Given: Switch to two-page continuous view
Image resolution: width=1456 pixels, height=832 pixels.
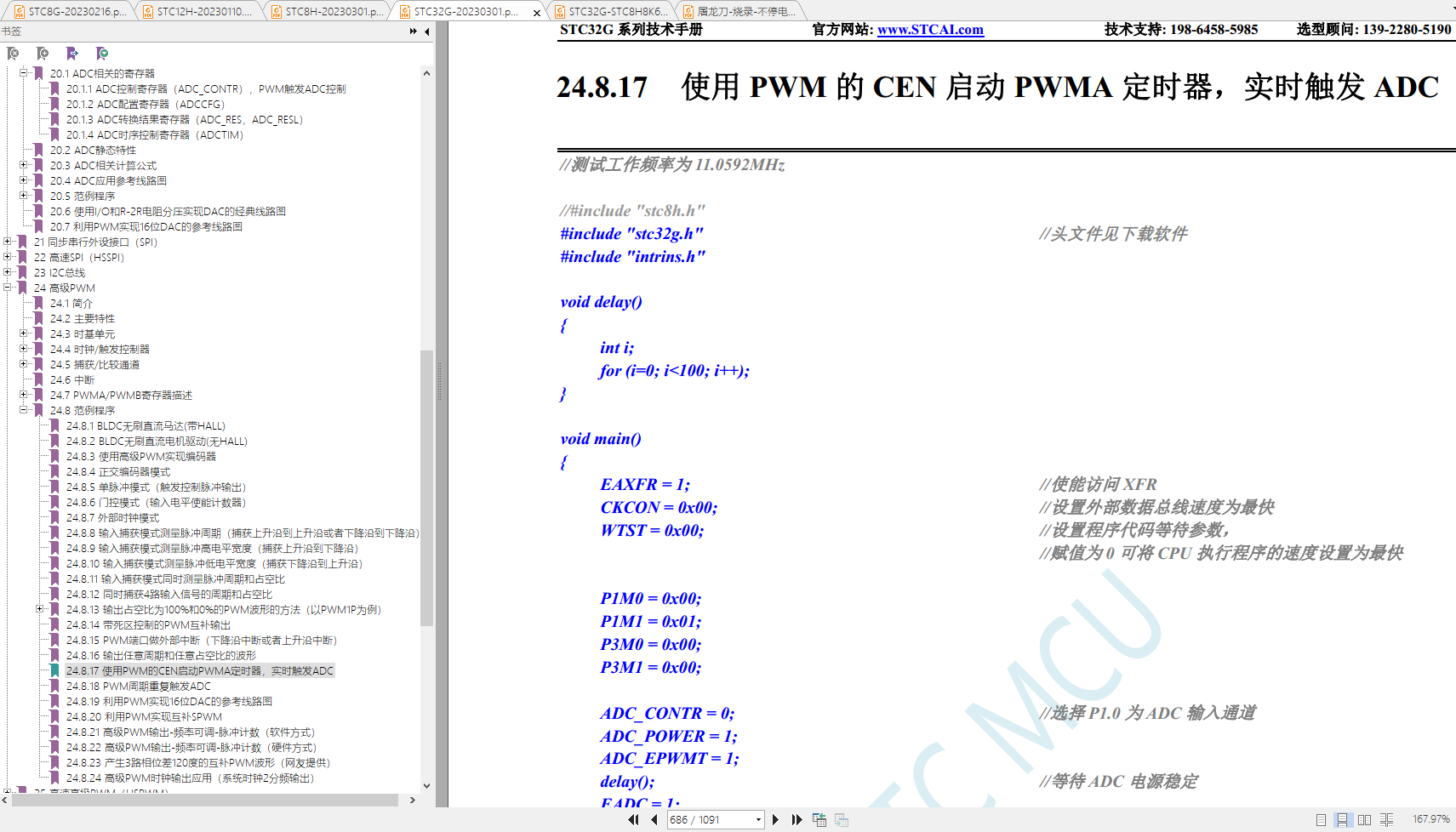Looking at the screenshot, I should (x=1386, y=820).
